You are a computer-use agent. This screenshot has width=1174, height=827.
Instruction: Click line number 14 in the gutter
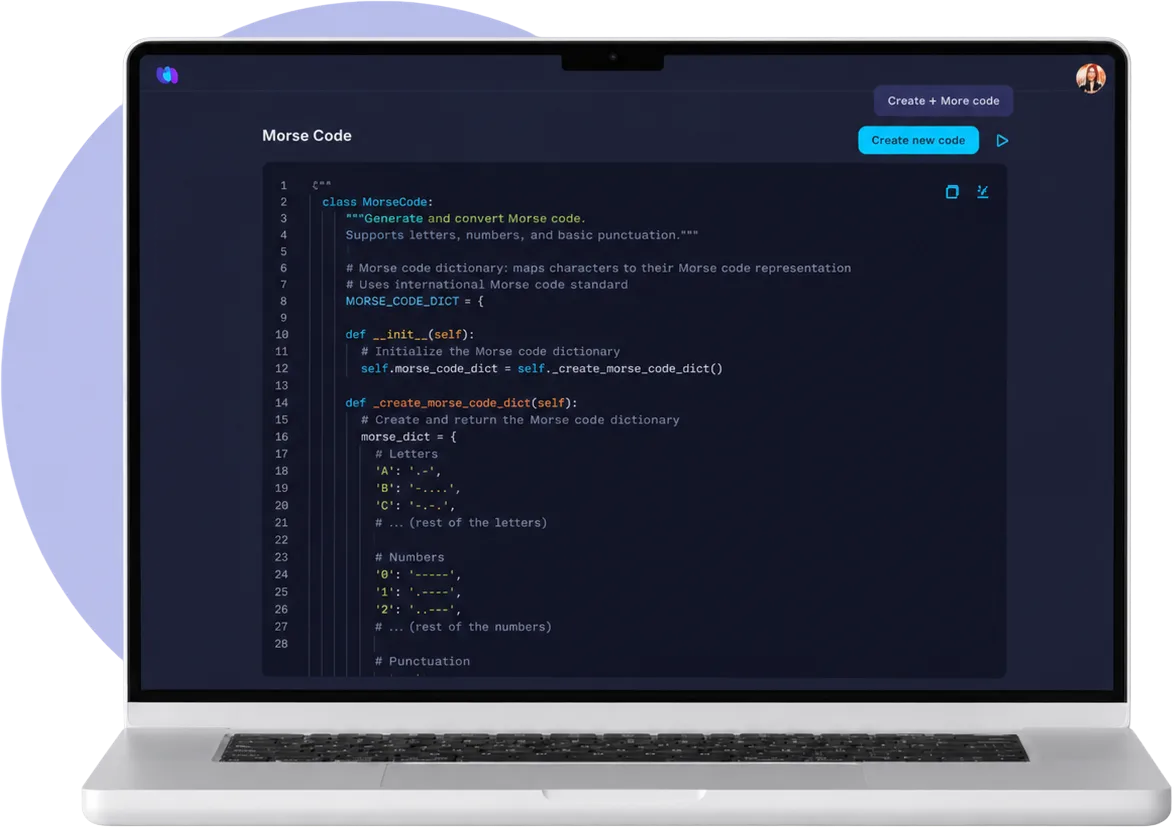[x=282, y=403]
